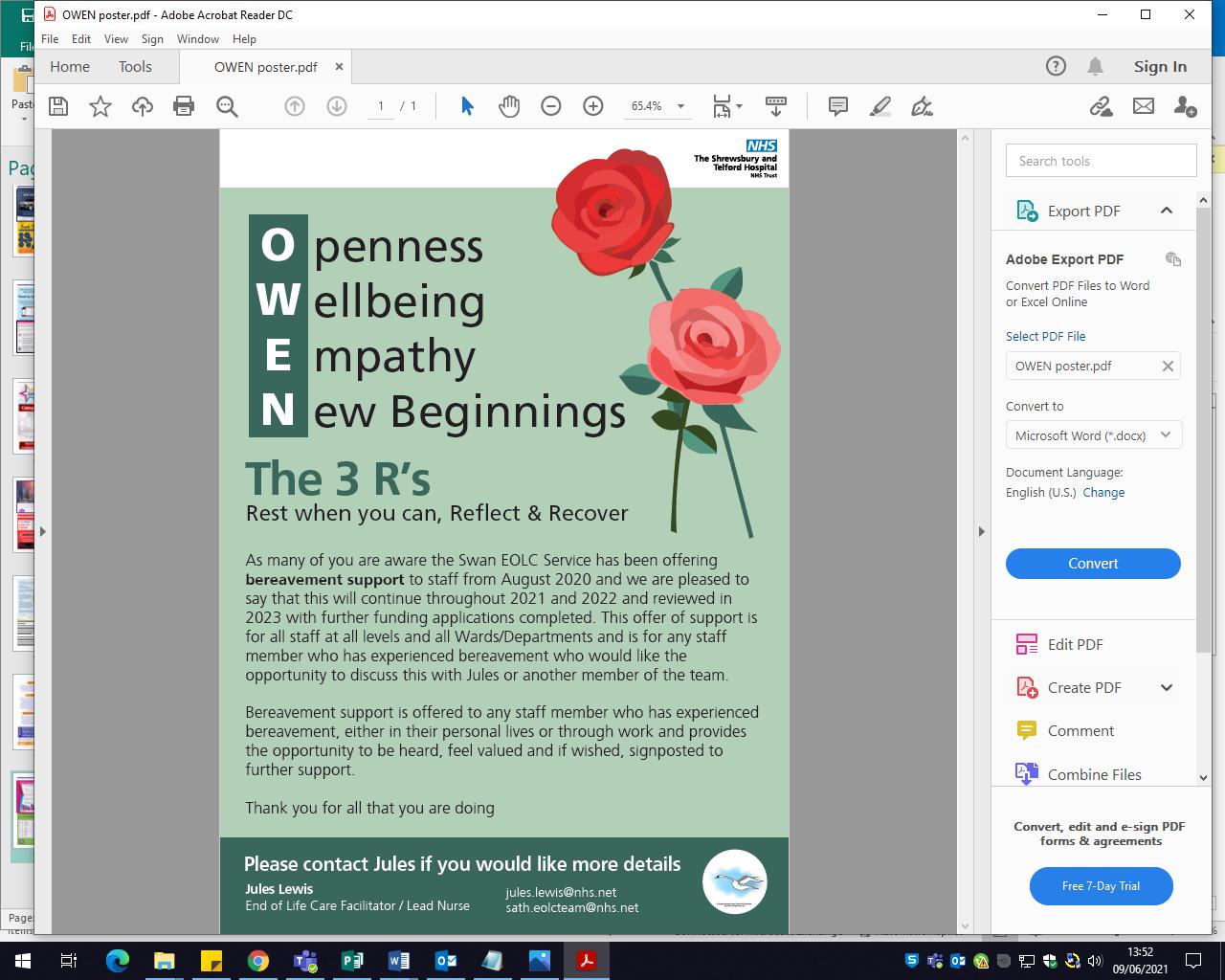The width and height of the screenshot is (1225, 980).
Task: Collapse the Export PDF section
Action: point(1167,211)
